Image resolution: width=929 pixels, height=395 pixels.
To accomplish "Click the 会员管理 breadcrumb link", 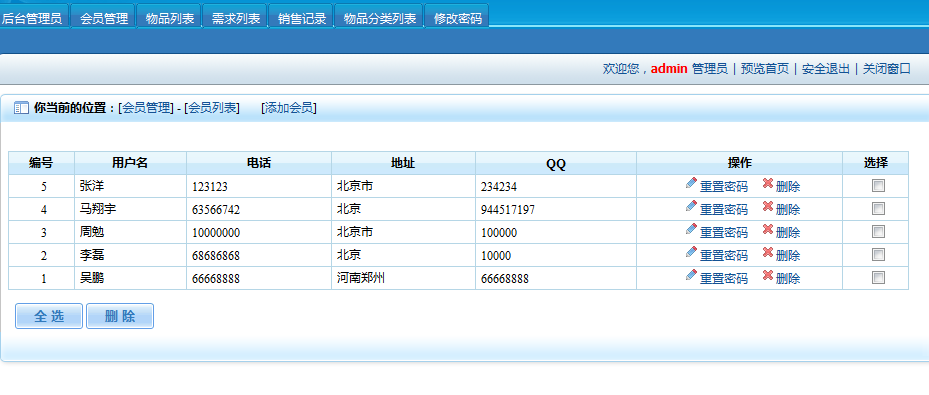I will 146,108.
